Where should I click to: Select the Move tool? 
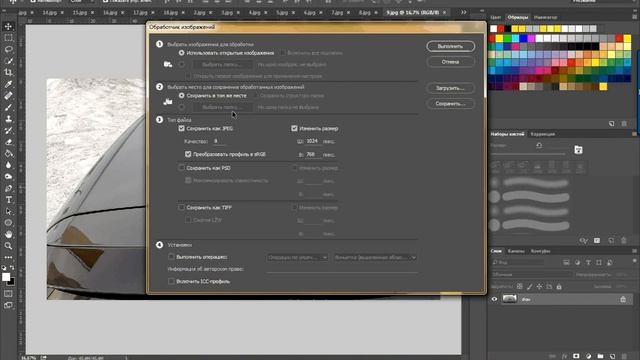coord(9,26)
